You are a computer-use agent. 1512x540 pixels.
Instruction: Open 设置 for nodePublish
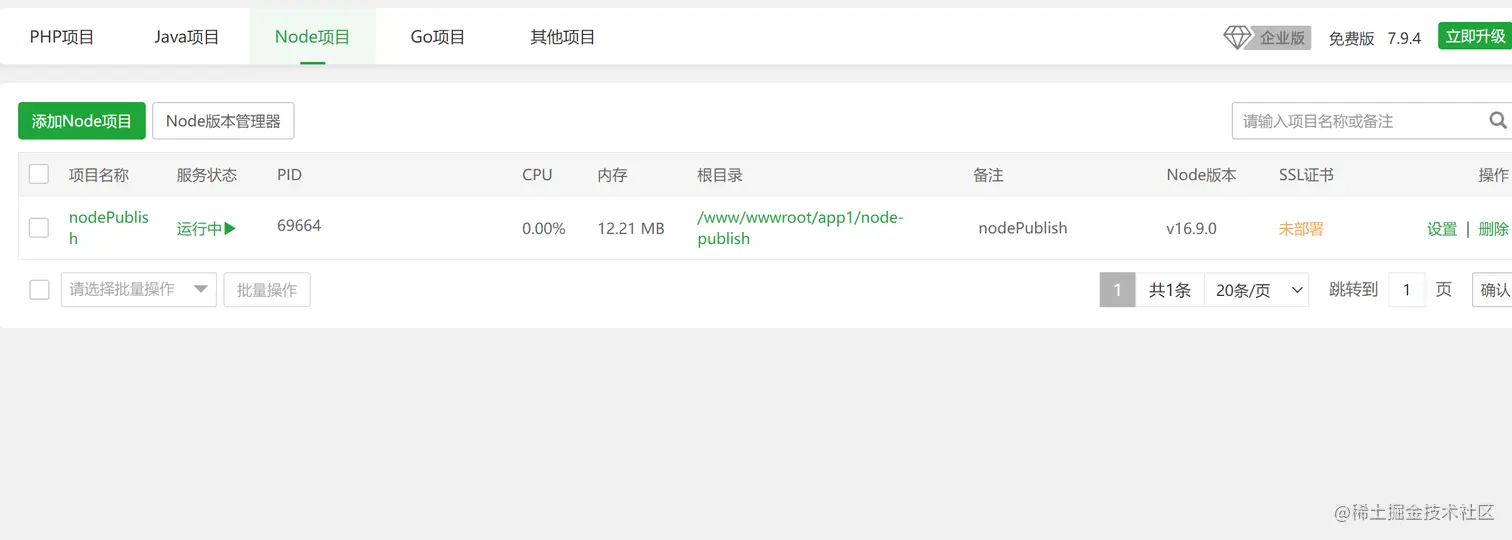[x=1442, y=229]
